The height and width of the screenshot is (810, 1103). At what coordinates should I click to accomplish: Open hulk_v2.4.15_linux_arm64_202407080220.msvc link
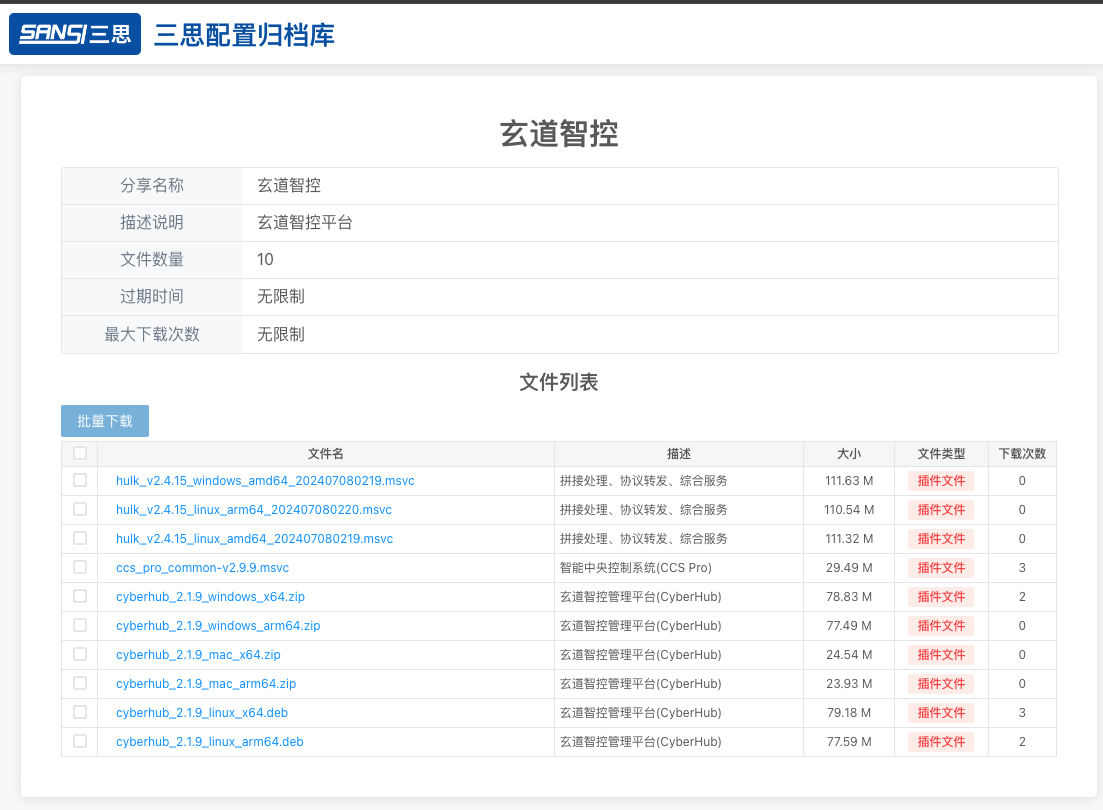pyautogui.click(x=254, y=510)
